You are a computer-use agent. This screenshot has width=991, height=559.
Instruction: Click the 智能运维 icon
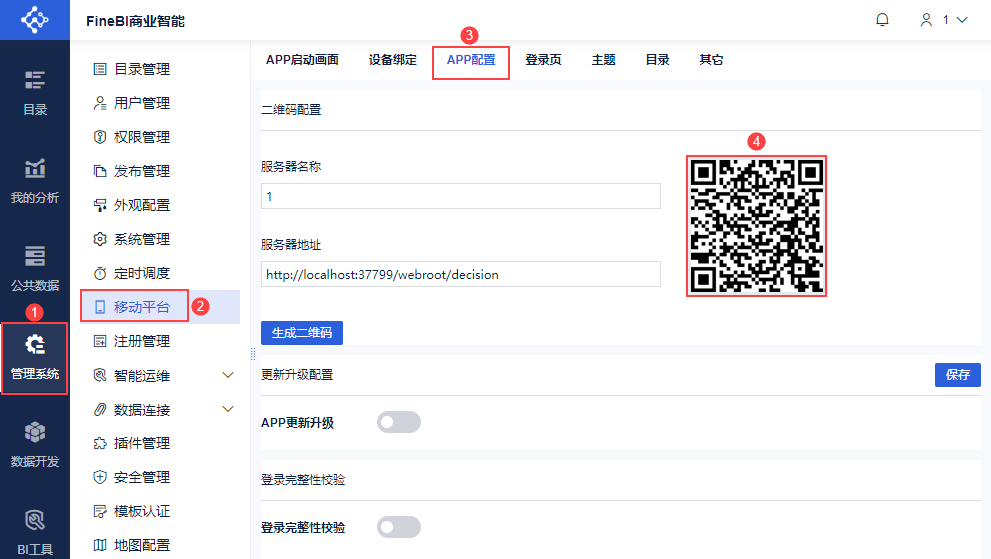tap(100, 376)
